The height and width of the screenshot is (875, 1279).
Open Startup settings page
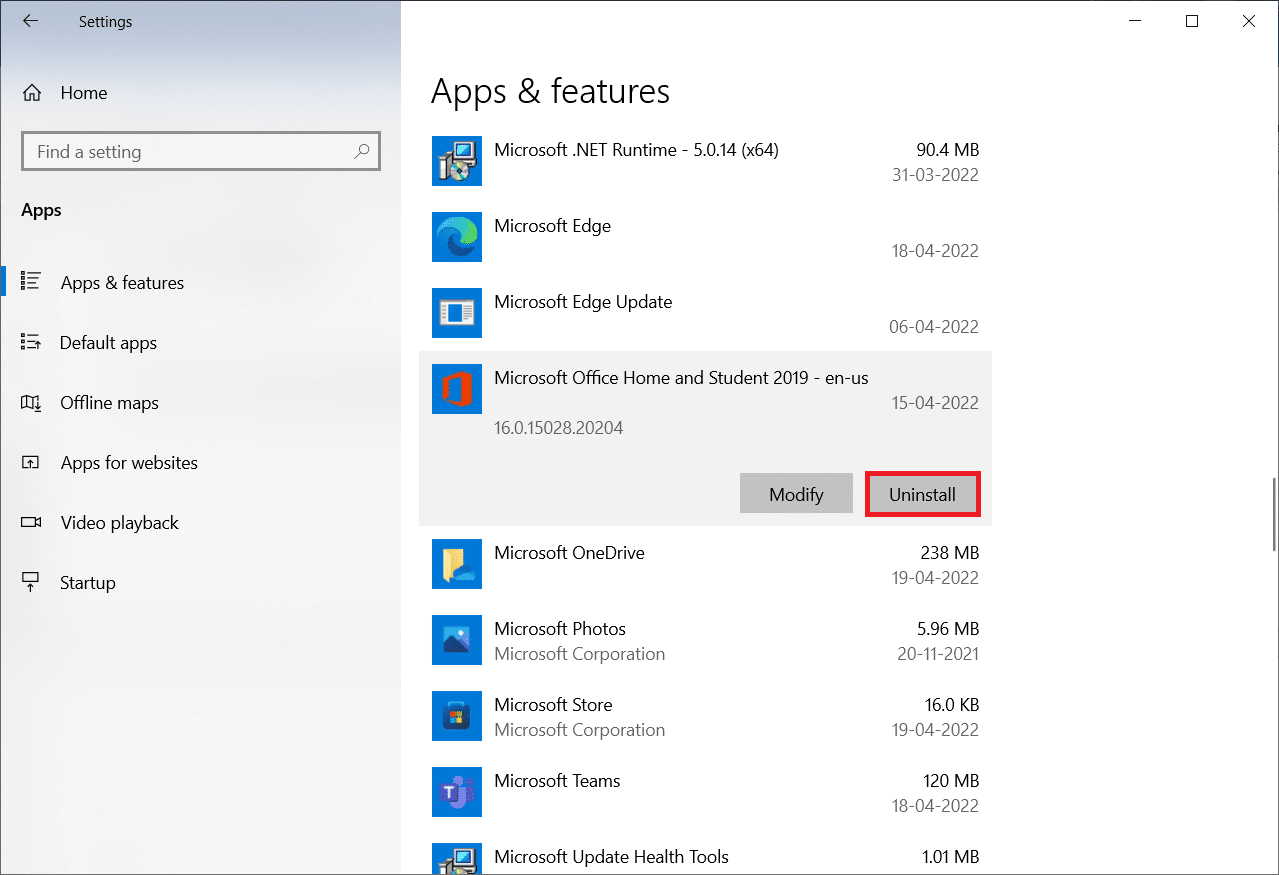pyautogui.click(x=88, y=583)
